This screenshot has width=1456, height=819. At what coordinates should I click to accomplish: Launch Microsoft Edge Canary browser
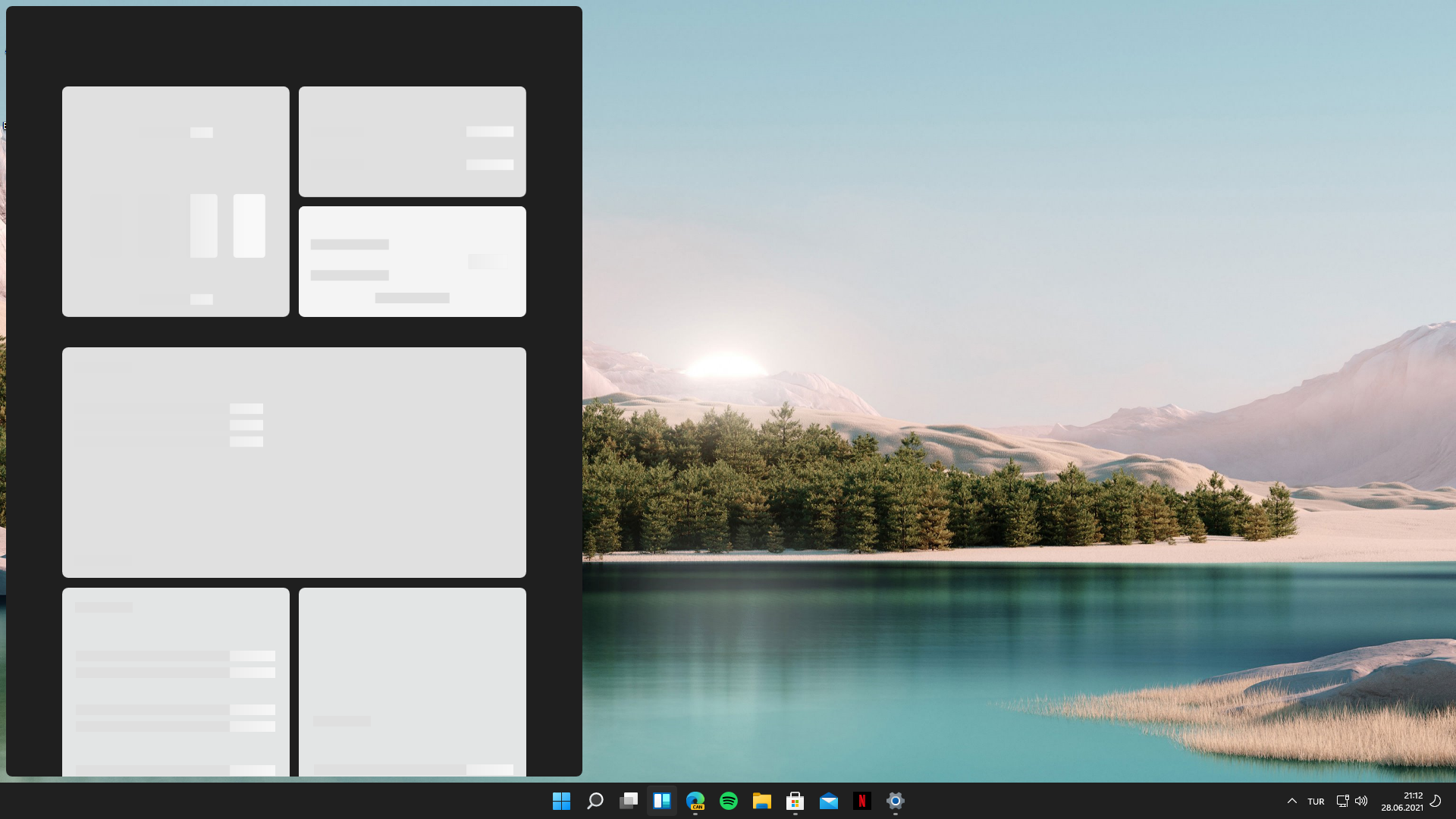click(x=695, y=801)
